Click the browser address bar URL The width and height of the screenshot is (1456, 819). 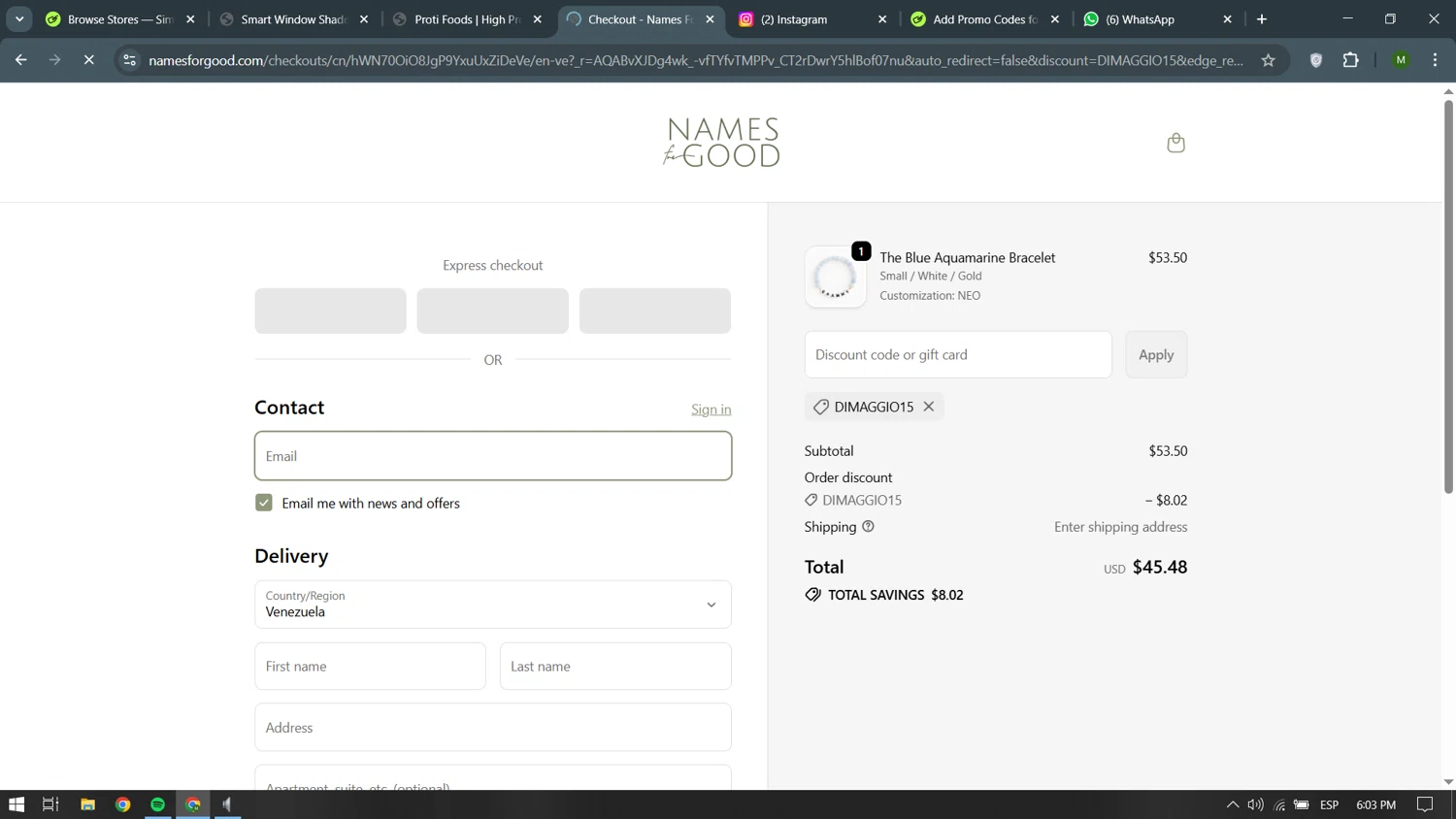[x=696, y=60]
